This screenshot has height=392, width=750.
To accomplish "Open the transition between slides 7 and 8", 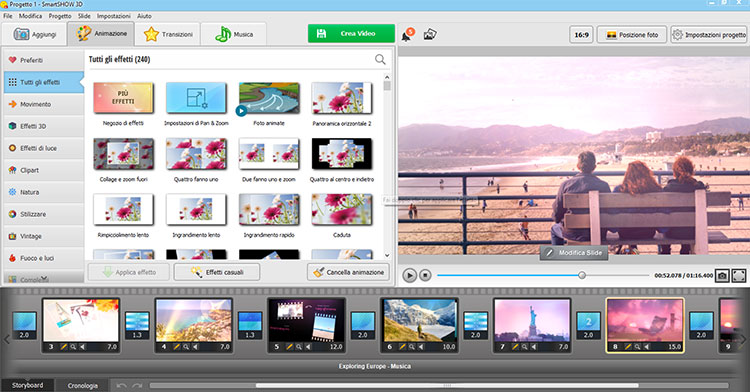I will (x=589, y=325).
